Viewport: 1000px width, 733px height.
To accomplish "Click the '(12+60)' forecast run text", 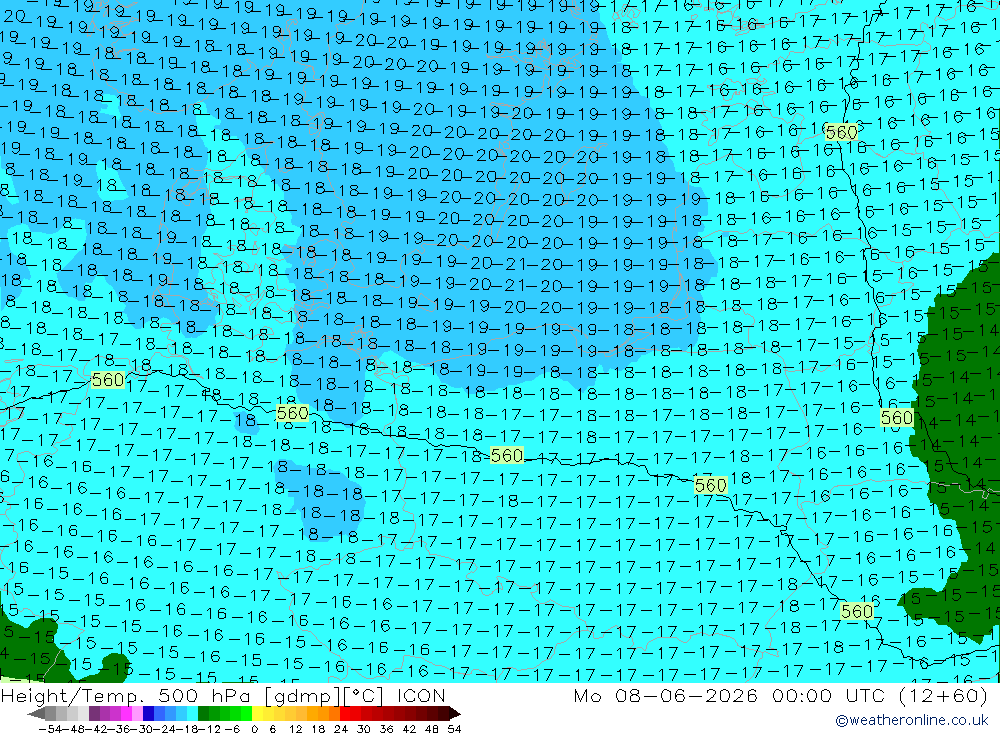I will 943,695.
